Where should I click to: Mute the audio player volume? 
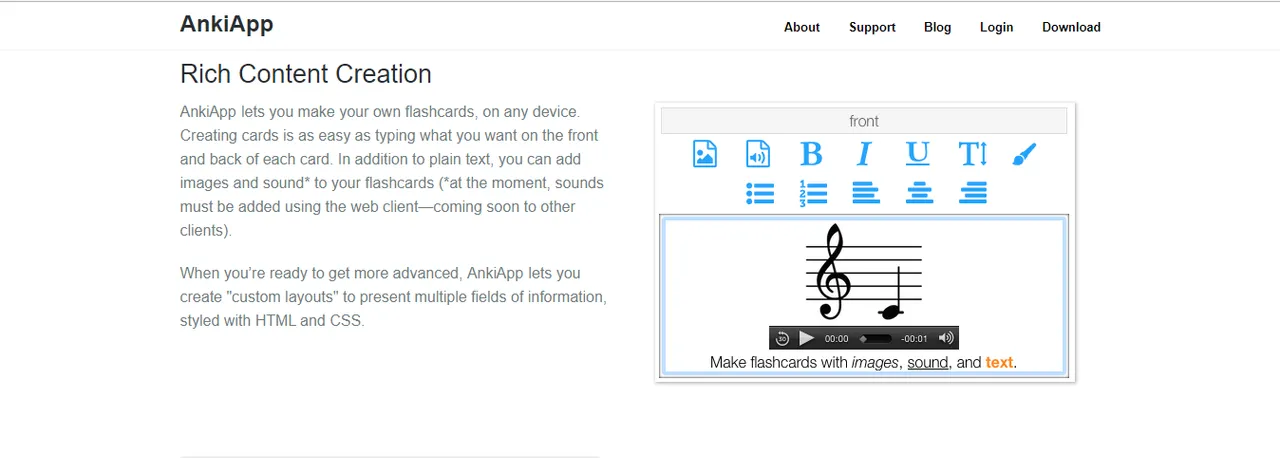pyautogui.click(x=946, y=338)
